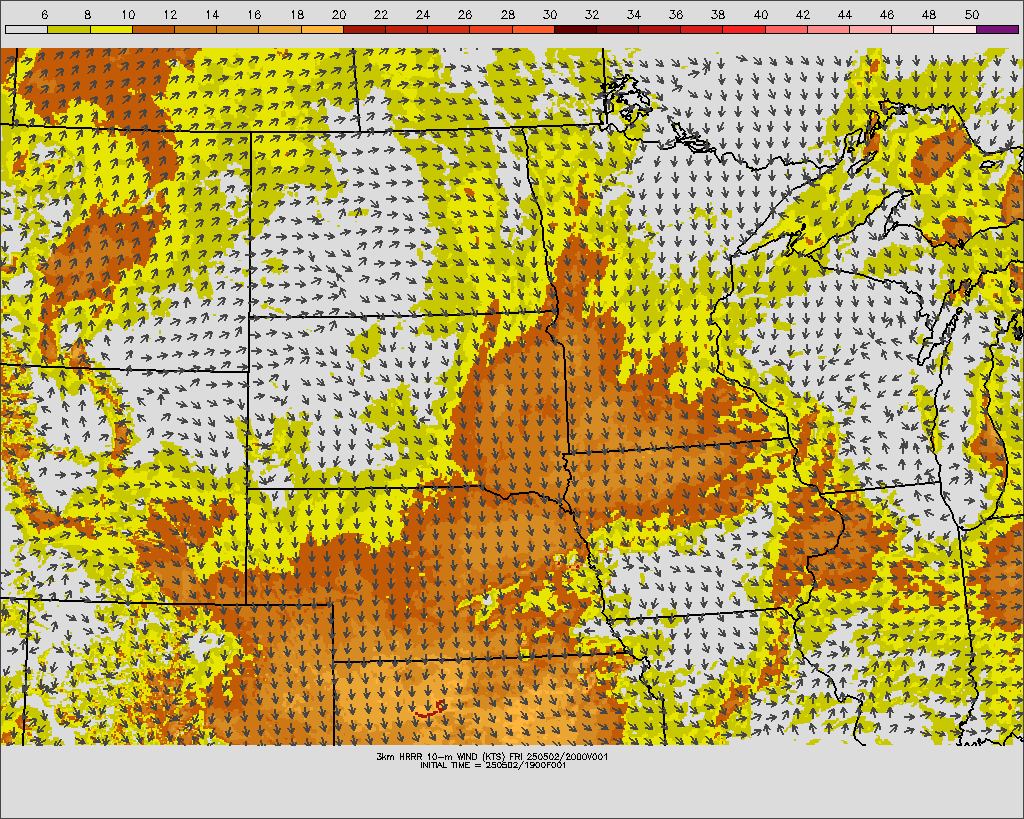The image size is (1024, 819).
Task: Pick the 26–28 knots legend swatch
Action: pyautogui.click(x=491, y=29)
